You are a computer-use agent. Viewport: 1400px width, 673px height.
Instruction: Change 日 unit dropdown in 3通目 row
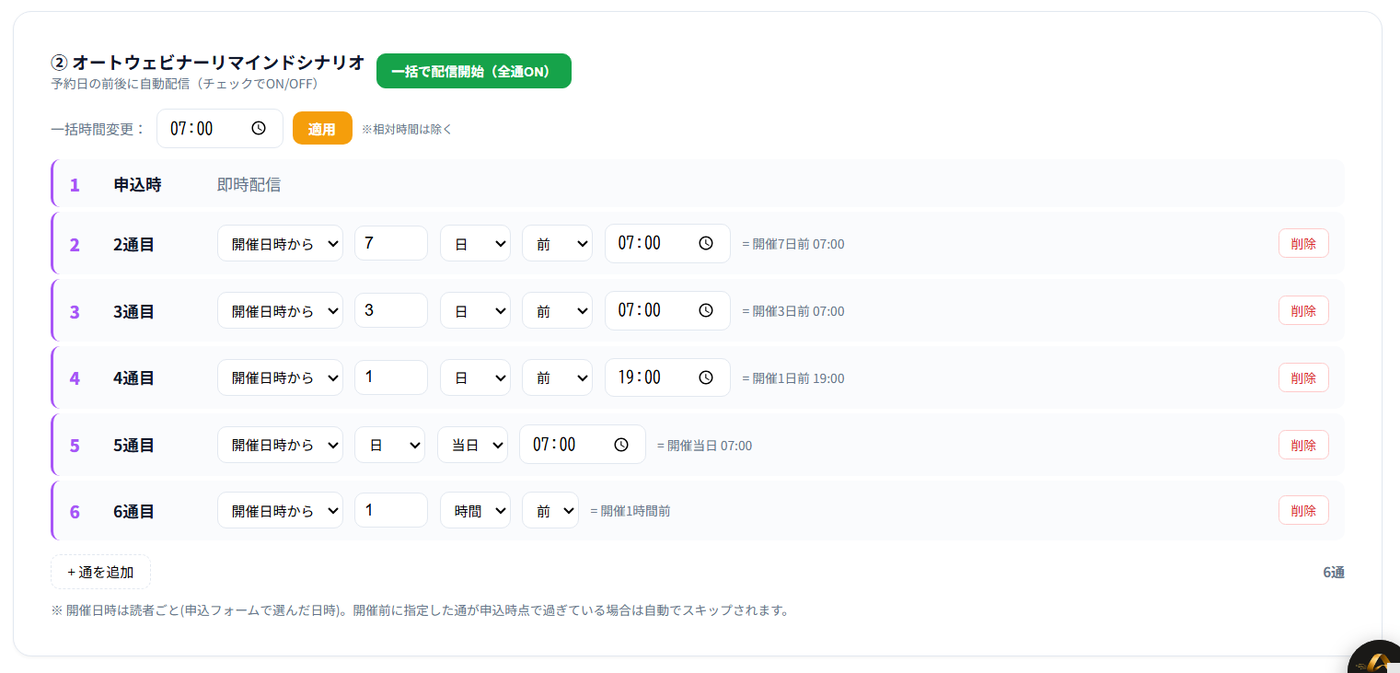(x=475, y=310)
